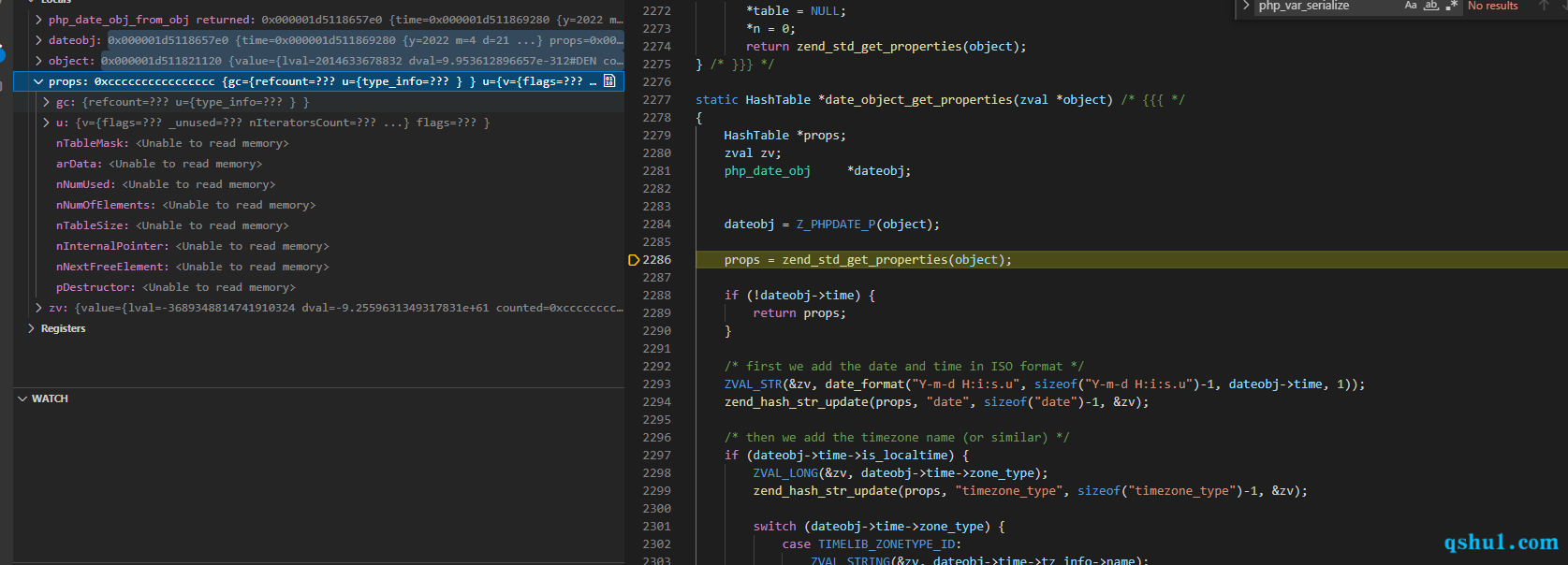Click TIMELIB_ZONETYPE_ID case label
Screen dimensions: 1568x565
pyautogui.click(x=887, y=544)
